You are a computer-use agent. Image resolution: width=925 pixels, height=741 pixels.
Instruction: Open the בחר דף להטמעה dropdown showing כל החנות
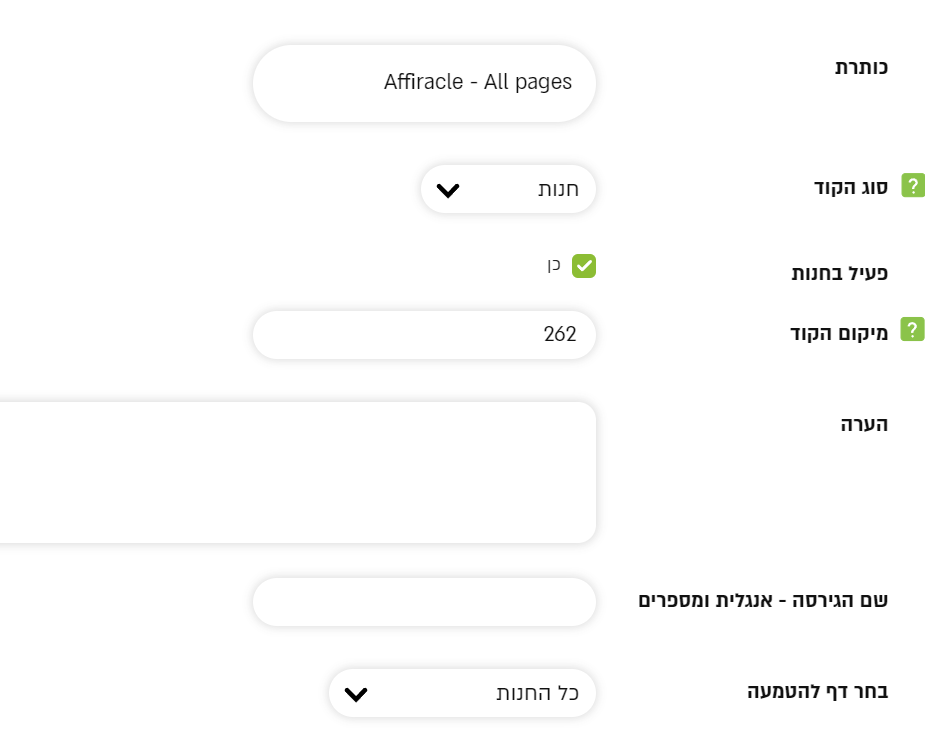coord(462,694)
